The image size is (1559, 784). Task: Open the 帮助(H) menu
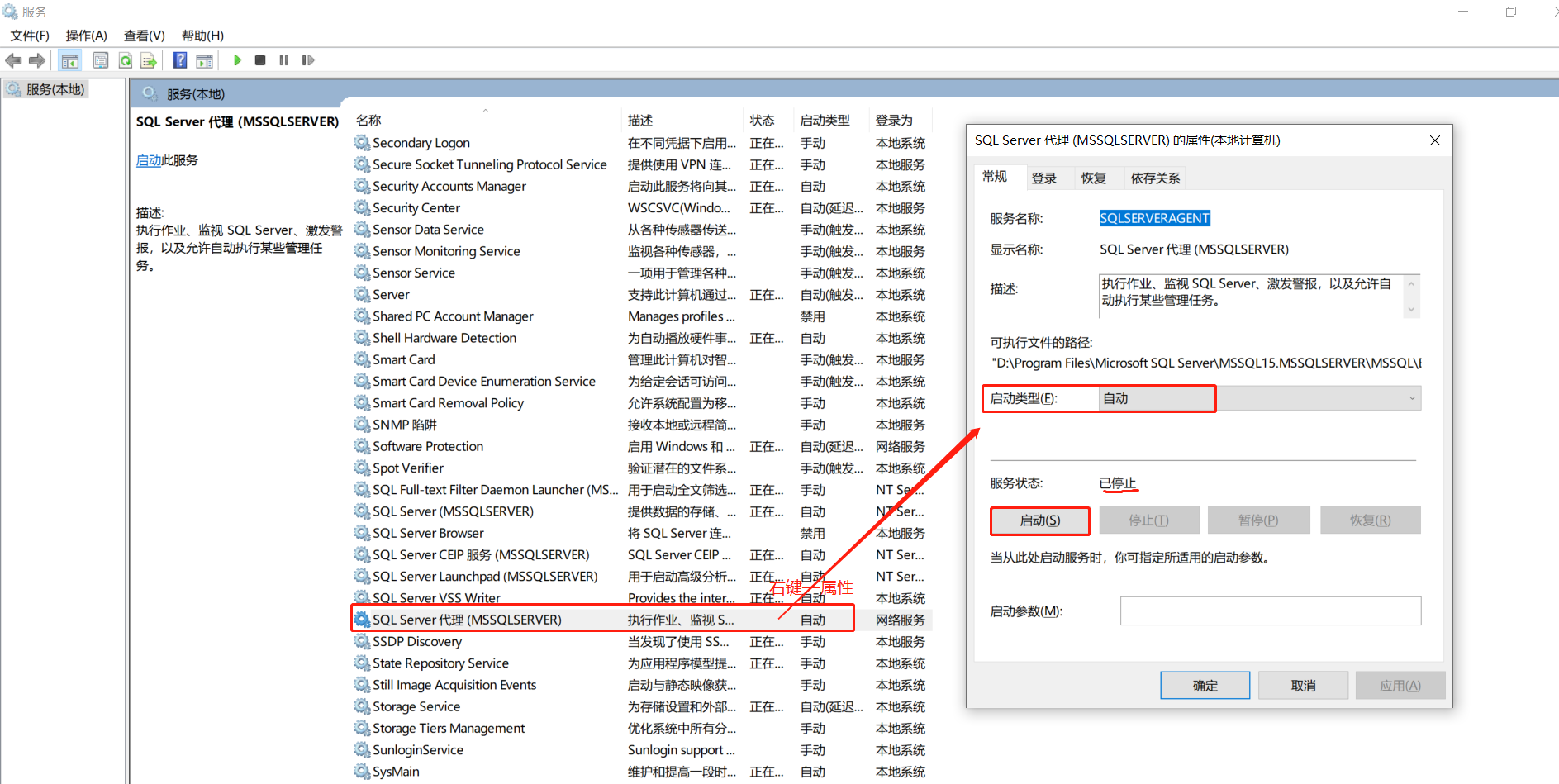tap(202, 36)
